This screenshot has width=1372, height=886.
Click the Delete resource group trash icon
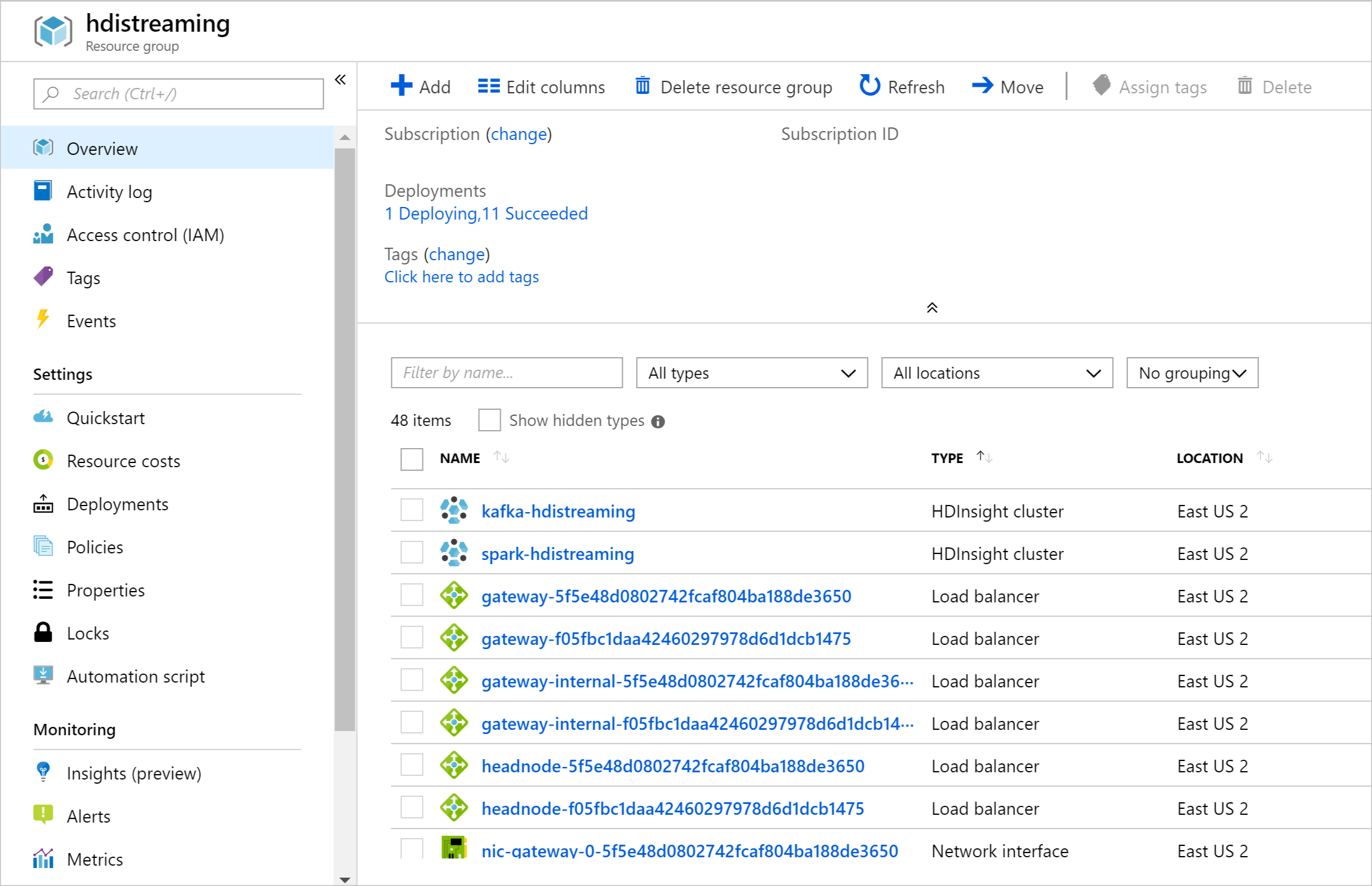coord(642,86)
